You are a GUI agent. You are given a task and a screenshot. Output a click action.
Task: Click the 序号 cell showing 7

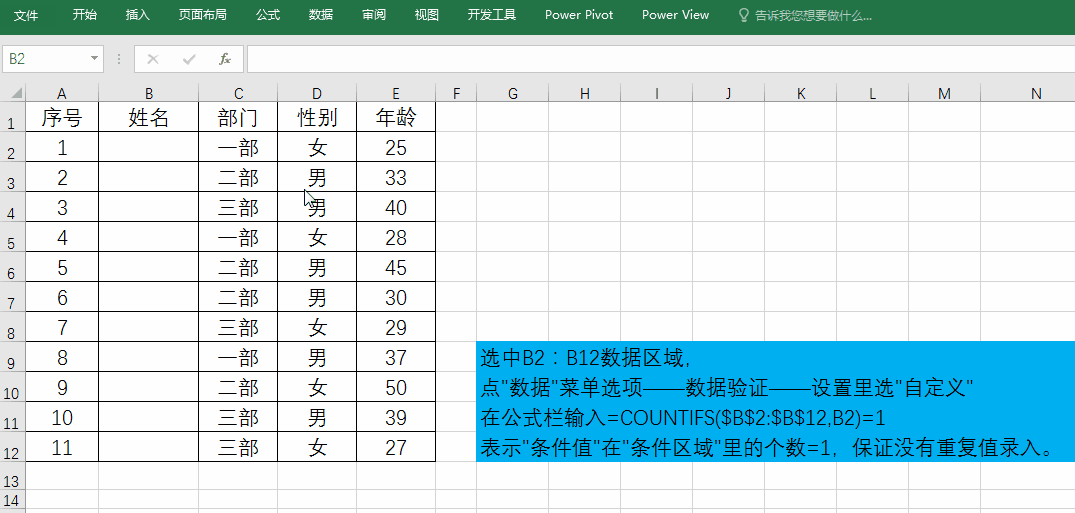point(62,327)
